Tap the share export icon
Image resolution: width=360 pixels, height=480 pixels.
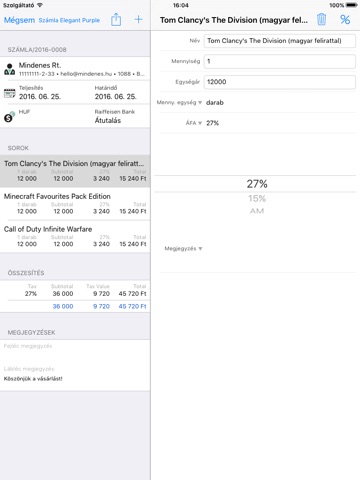pyautogui.click(x=116, y=20)
